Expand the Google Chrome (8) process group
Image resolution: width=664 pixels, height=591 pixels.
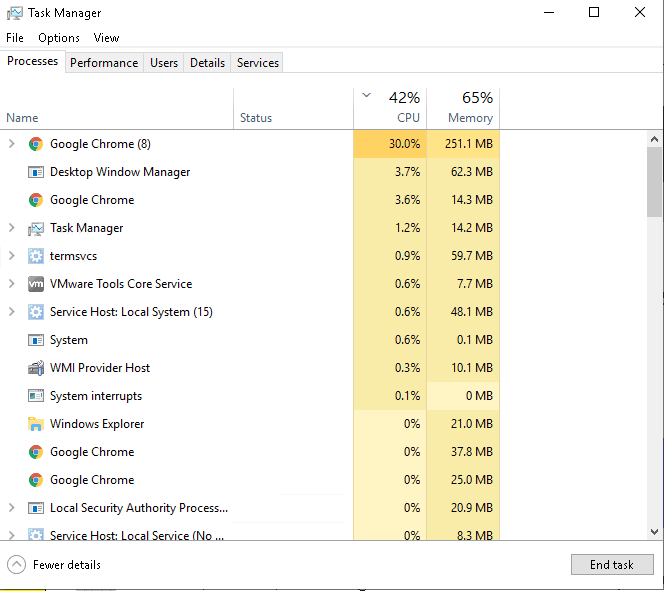11,144
